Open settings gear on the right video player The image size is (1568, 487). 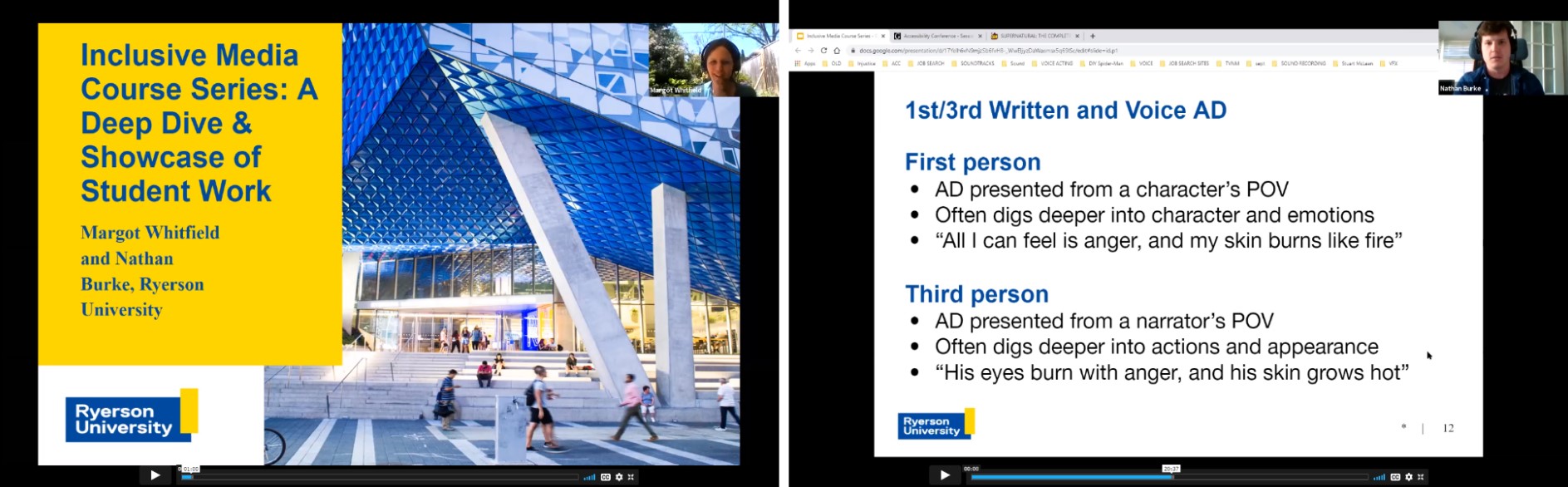pyautogui.click(x=1408, y=477)
